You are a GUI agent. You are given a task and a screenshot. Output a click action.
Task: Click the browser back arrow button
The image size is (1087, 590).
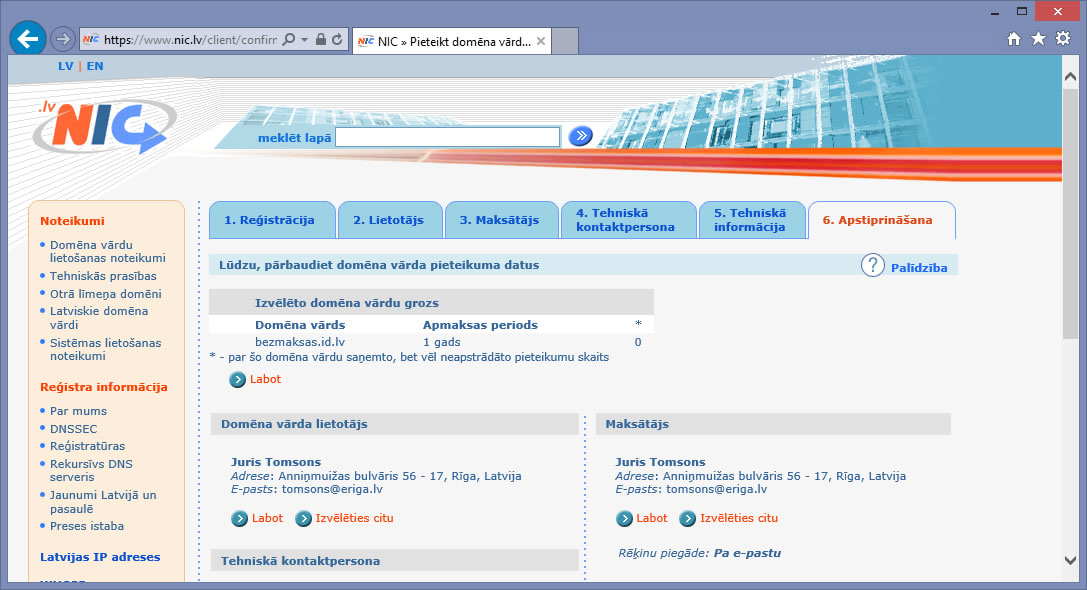click(27, 39)
